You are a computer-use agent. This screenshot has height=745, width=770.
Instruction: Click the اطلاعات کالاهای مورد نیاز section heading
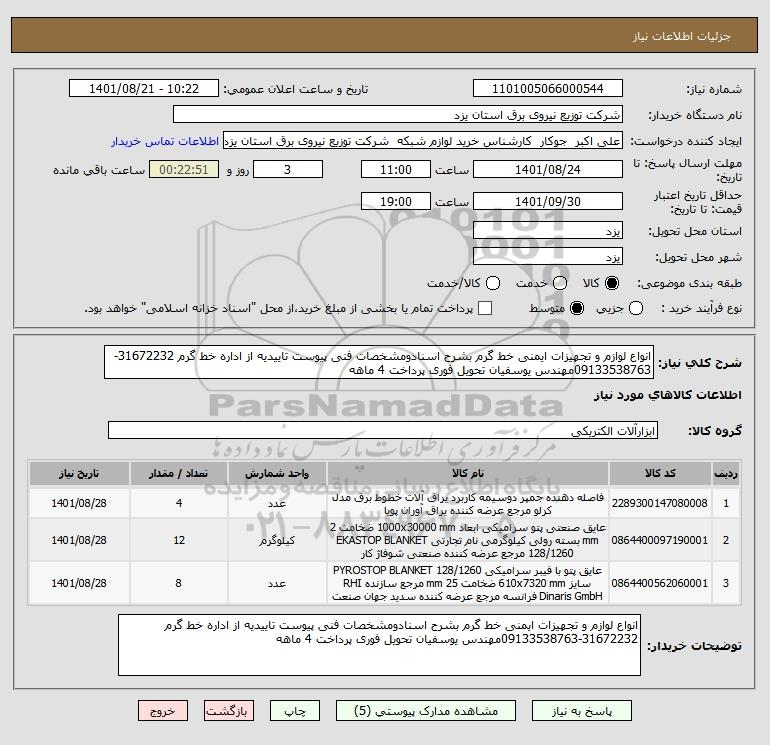[x=668, y=395]
